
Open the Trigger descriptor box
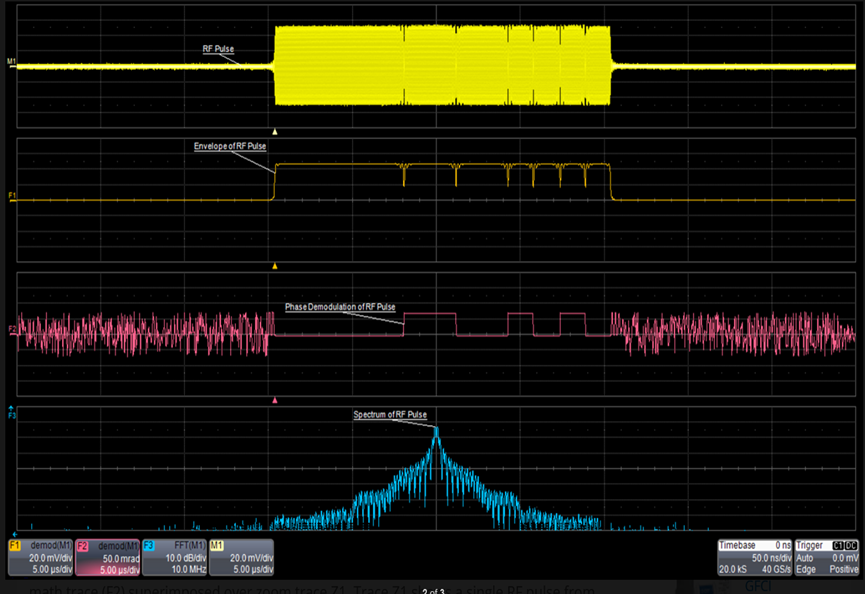tap(826, 557)
